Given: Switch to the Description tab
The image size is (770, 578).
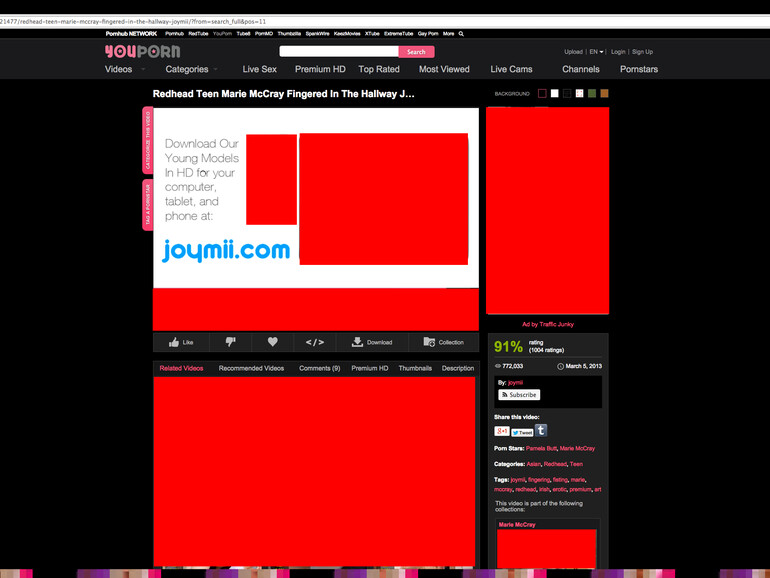Looking at the screenshot, I should 458,368.
